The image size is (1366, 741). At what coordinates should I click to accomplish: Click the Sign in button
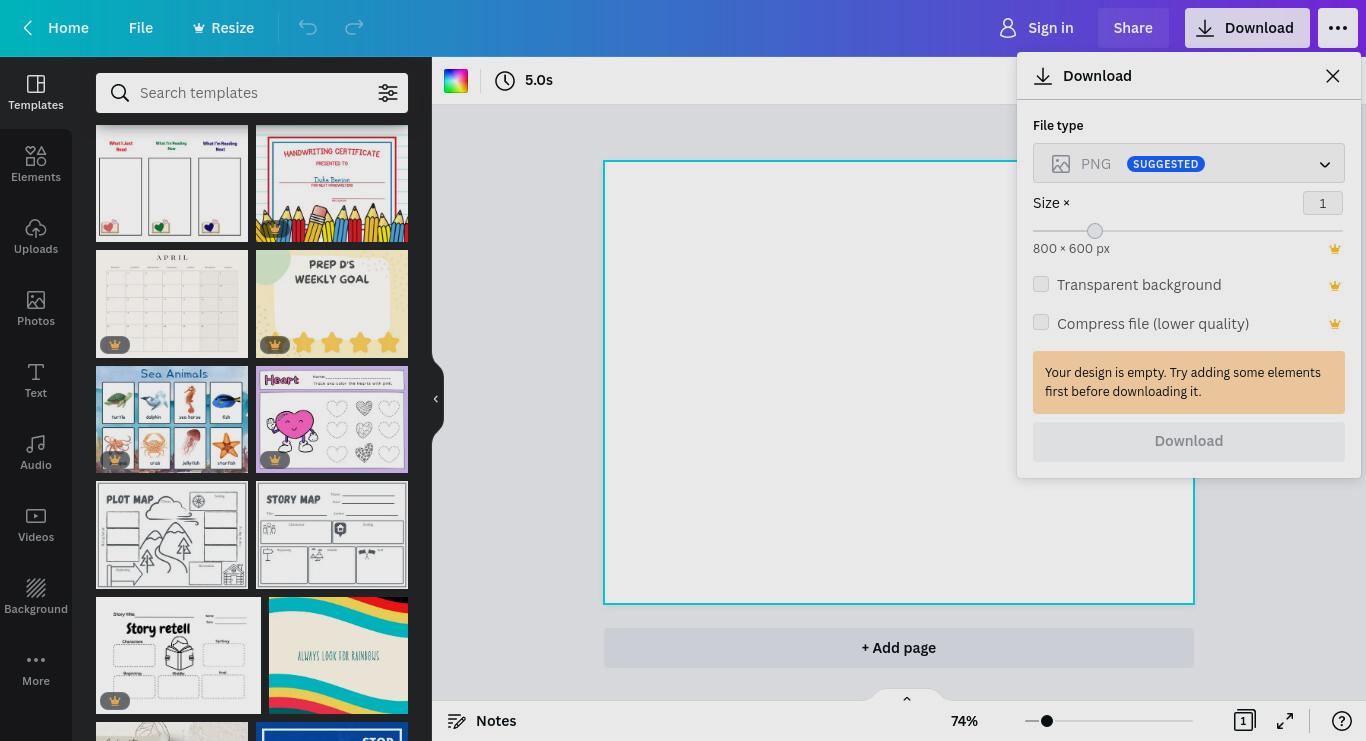tap(1037, 28)
